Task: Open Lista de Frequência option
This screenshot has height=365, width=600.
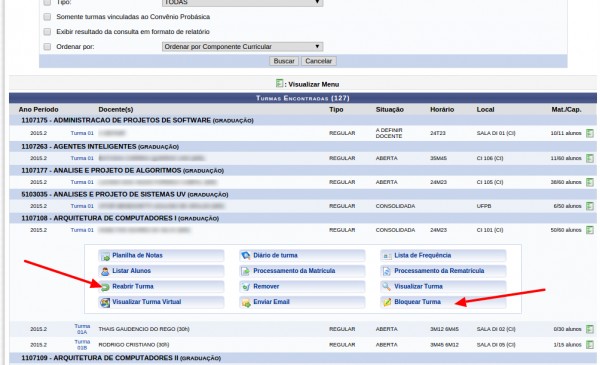Action: (443, 255)
